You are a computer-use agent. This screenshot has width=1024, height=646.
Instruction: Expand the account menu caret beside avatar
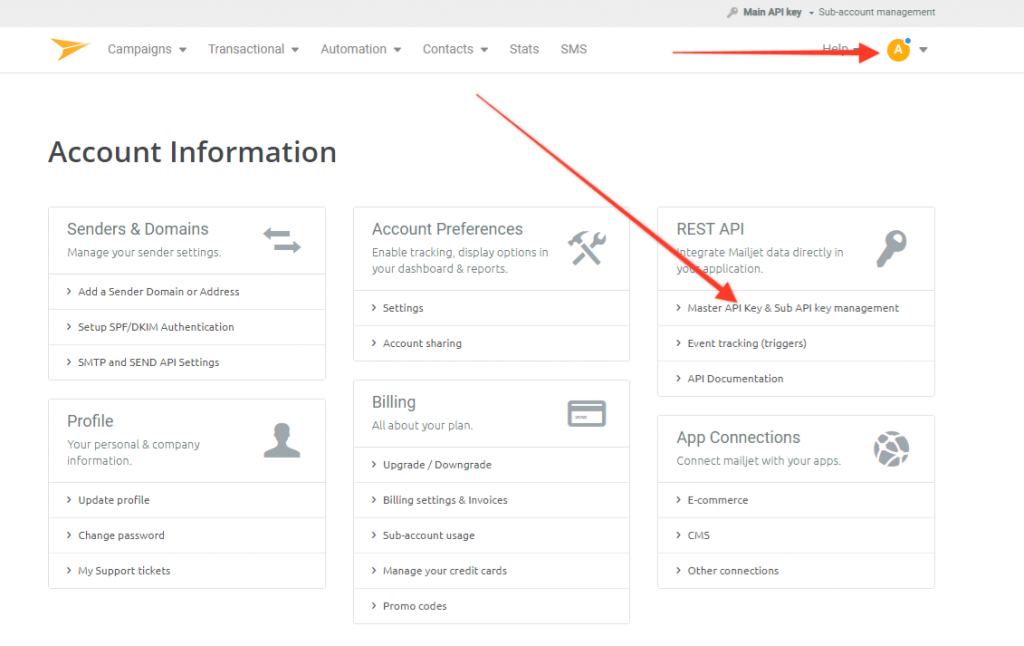coord(923,50)
